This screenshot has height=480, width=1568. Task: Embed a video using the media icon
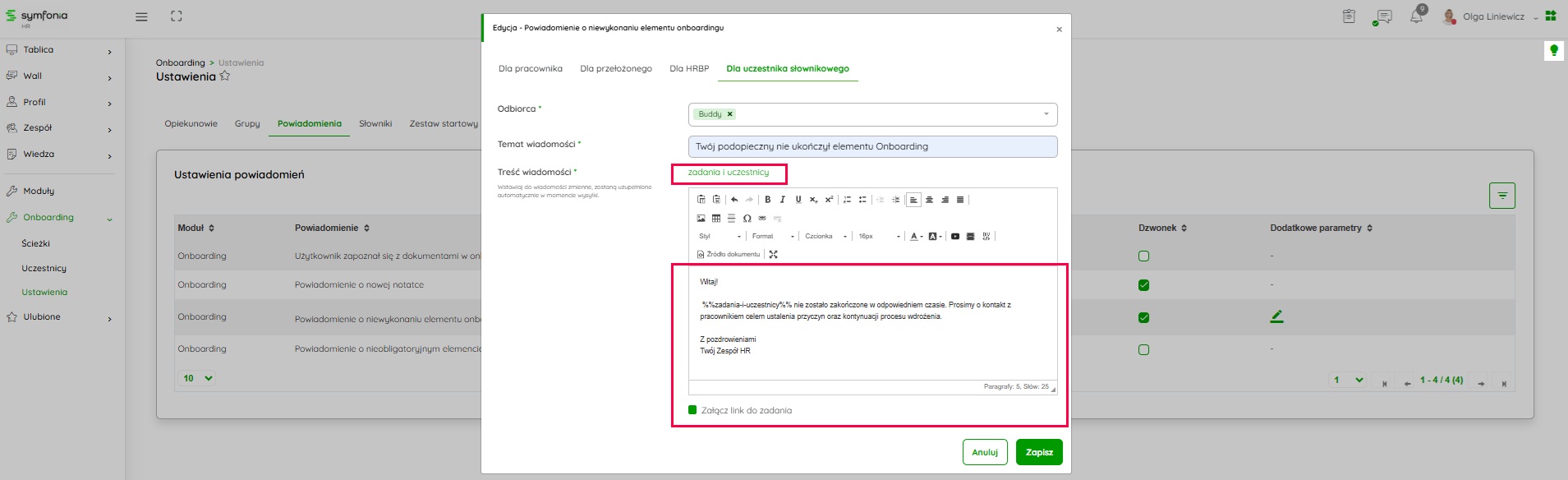pyautogui.click(x=955, y=237)
